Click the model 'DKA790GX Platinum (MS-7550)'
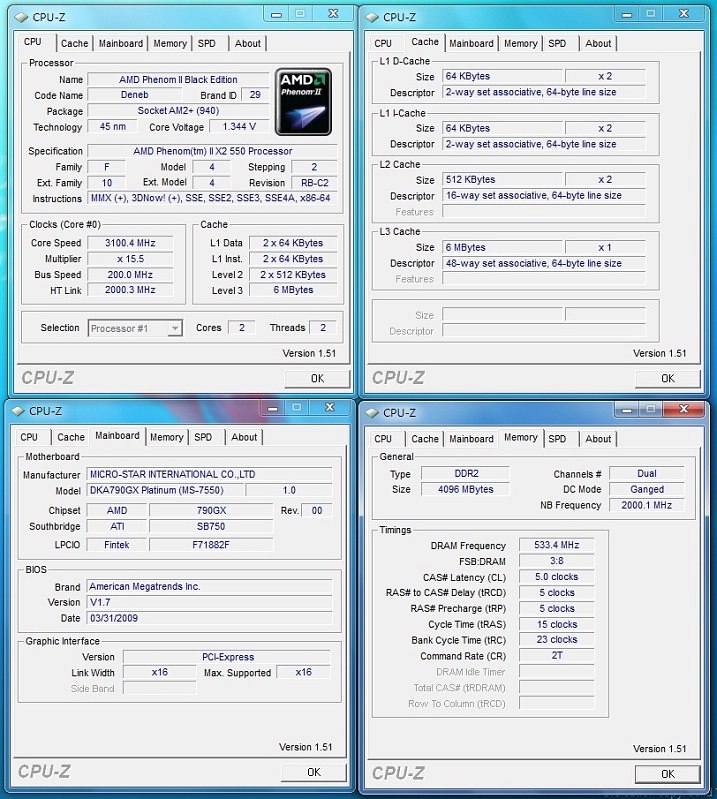The height and width of the screenshot is (799, 717). (164, 490)
